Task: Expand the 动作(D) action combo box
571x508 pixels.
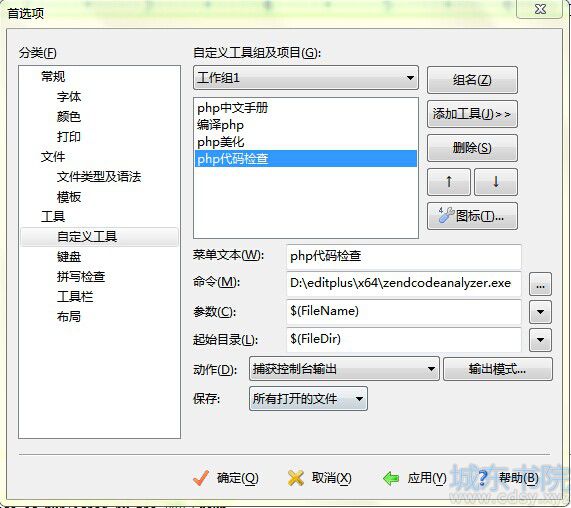Action: pyautogui.click(x=344, y=369)
